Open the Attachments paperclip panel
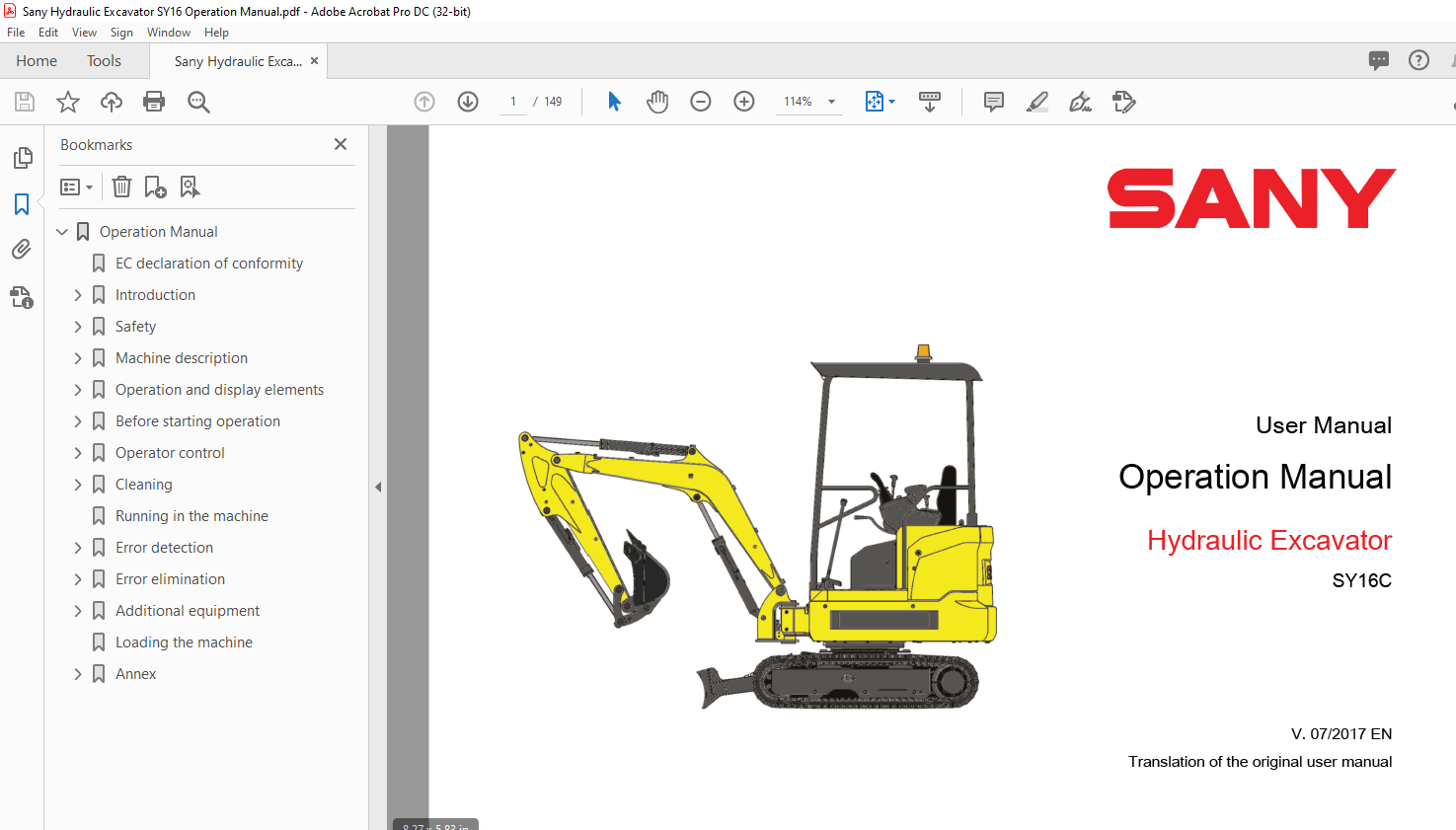 tap(22, 250)
